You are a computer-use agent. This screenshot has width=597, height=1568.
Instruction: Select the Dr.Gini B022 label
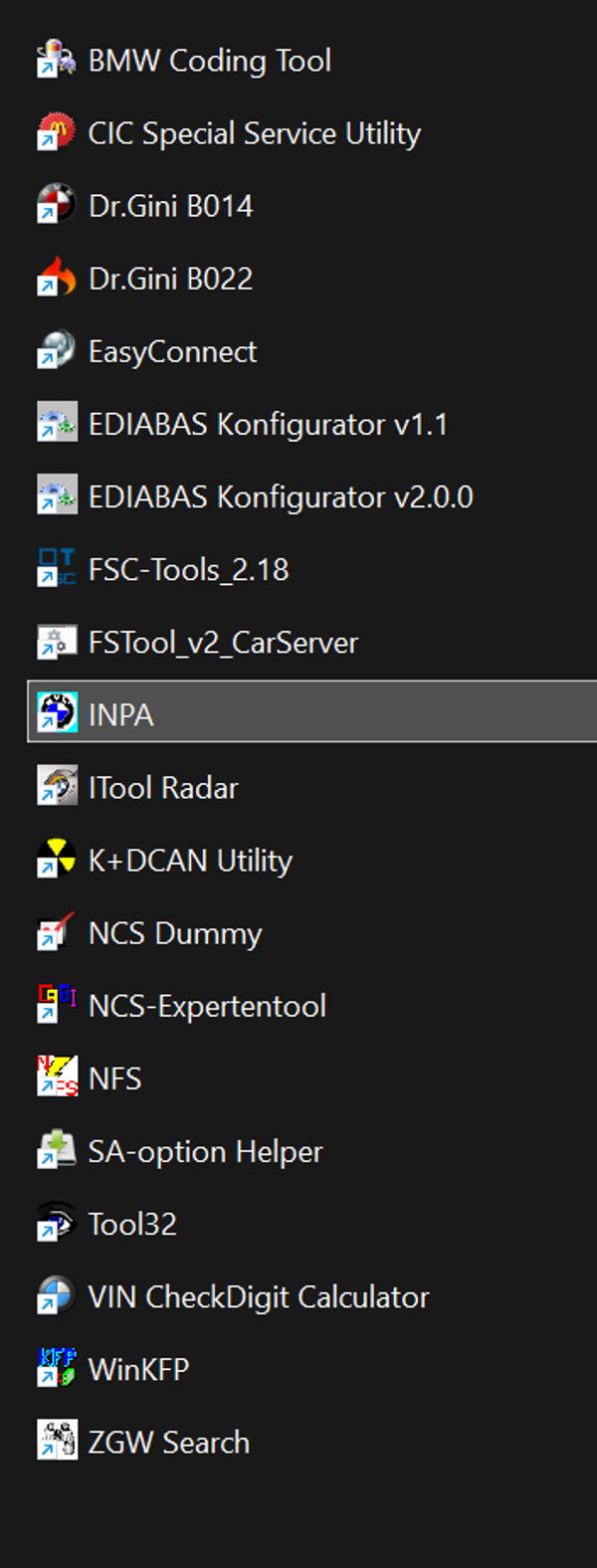click(171, 279)
